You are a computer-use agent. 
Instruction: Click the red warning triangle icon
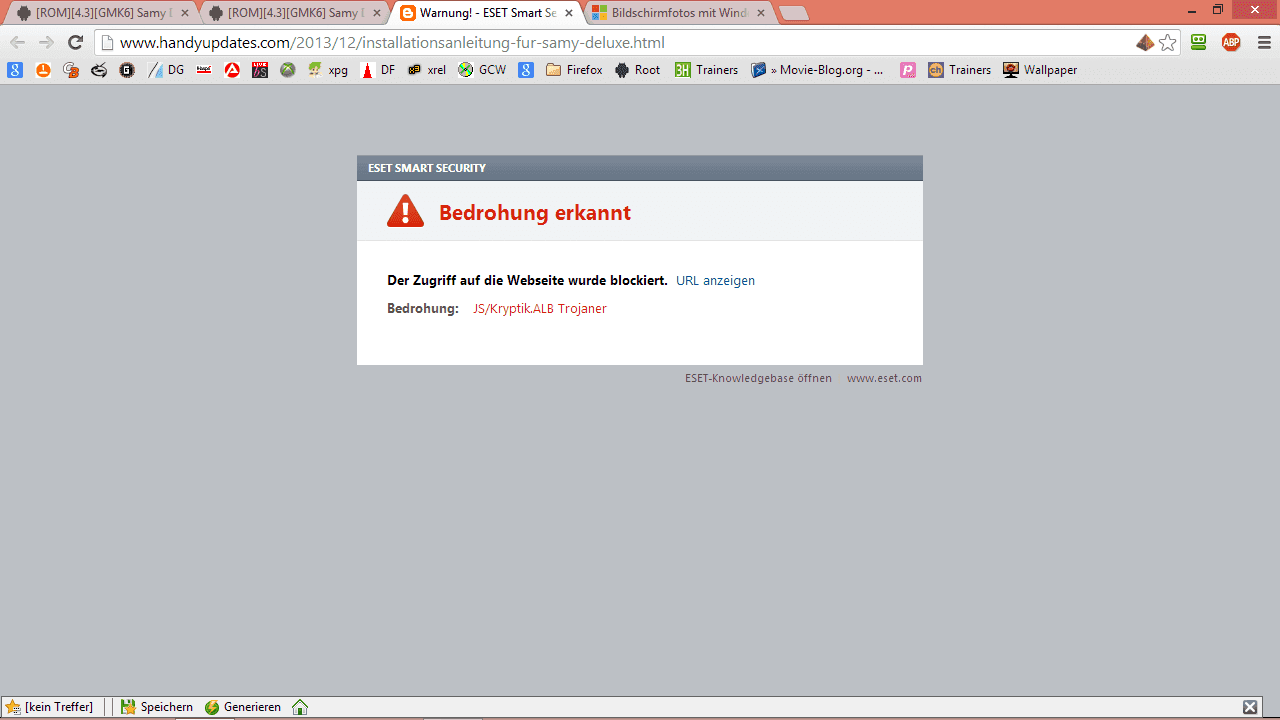[405, 211]
